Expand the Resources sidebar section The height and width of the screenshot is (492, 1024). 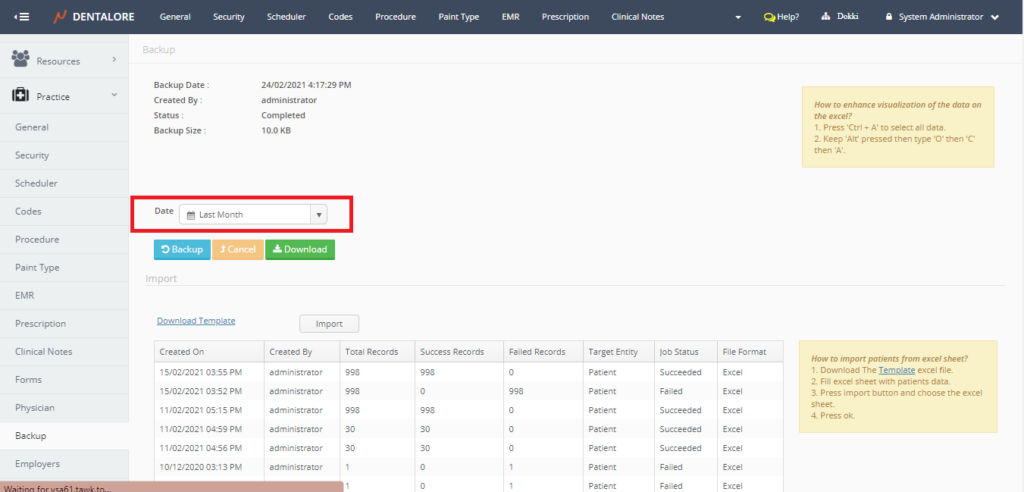[x=114, y=60]
